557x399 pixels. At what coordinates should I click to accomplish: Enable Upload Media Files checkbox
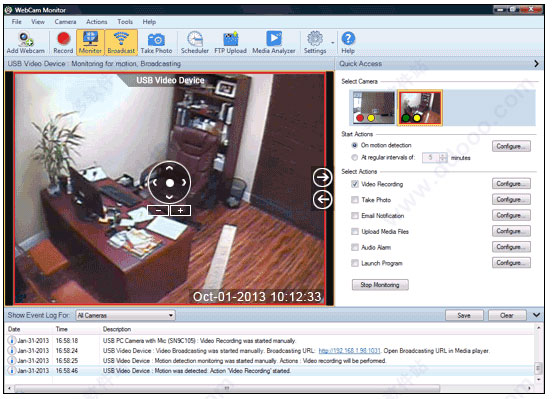coord(355,232)
